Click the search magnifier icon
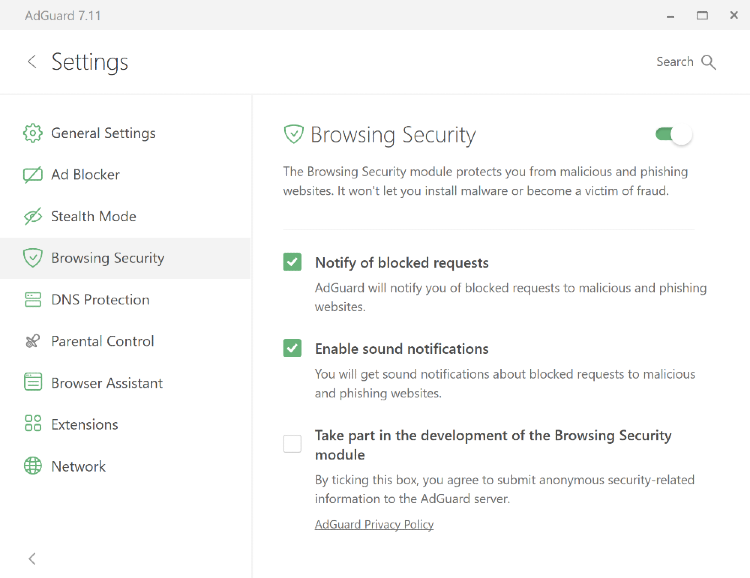Viewport: 750px width, 578px height. pos(708,62)
